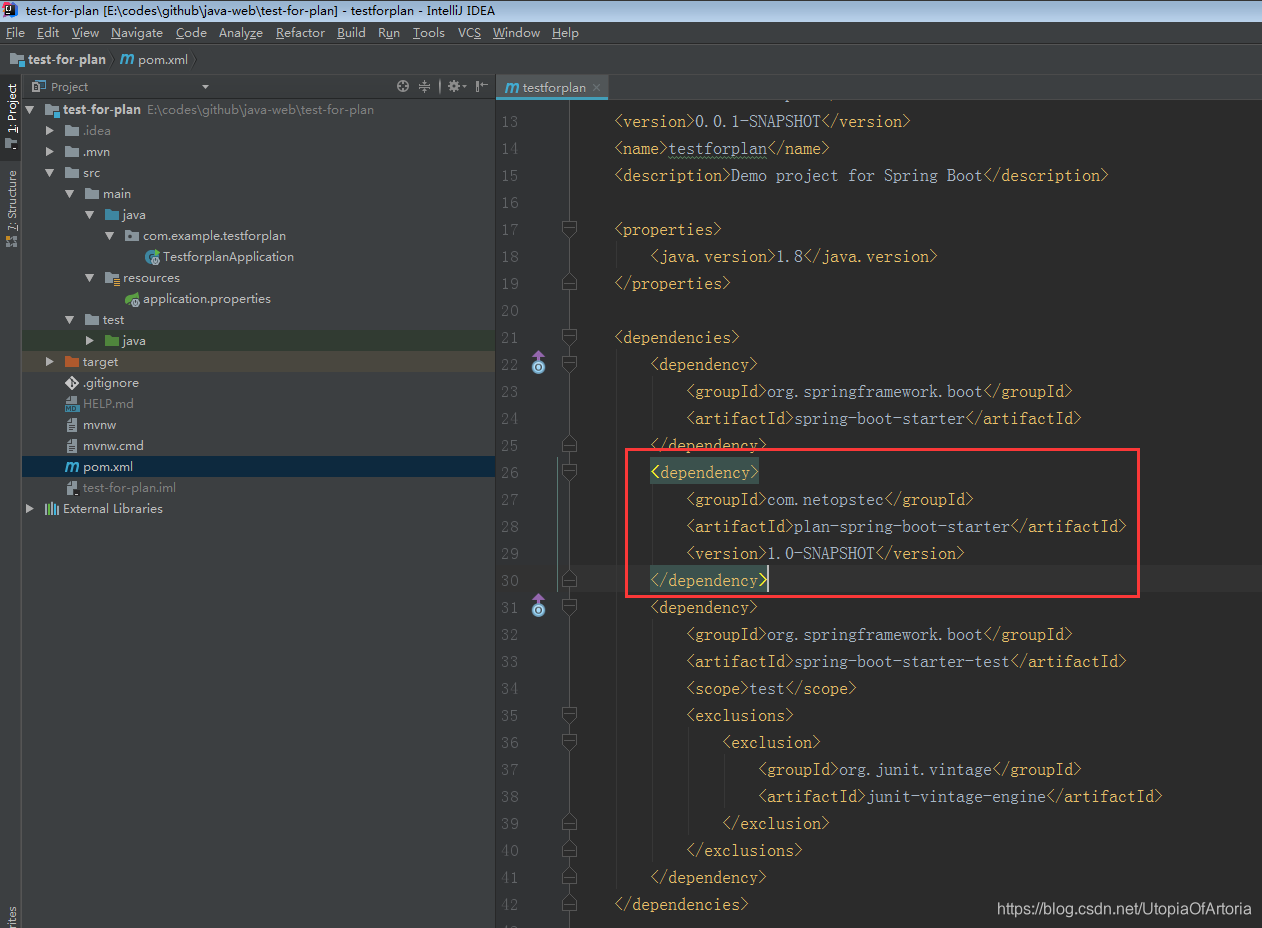Open the VCS menu
1262x928 pixels.
469,33
